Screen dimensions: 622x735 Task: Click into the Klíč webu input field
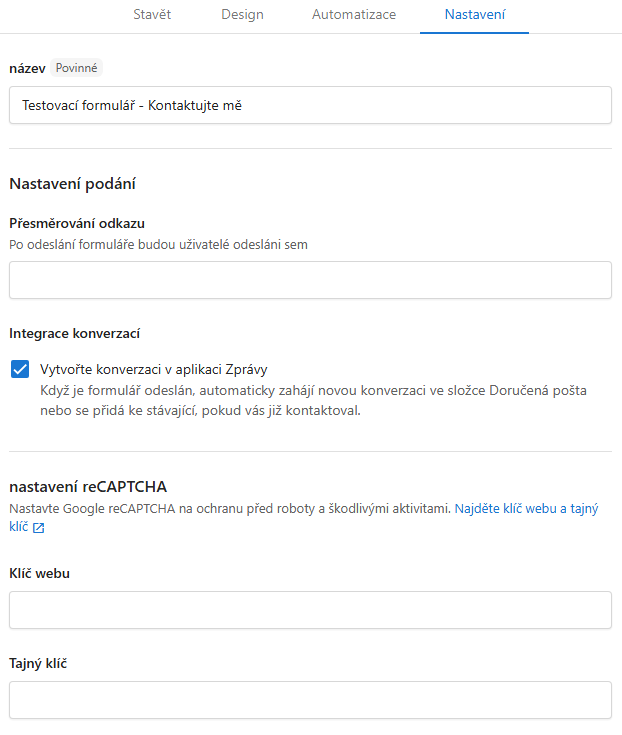(310, 610)
